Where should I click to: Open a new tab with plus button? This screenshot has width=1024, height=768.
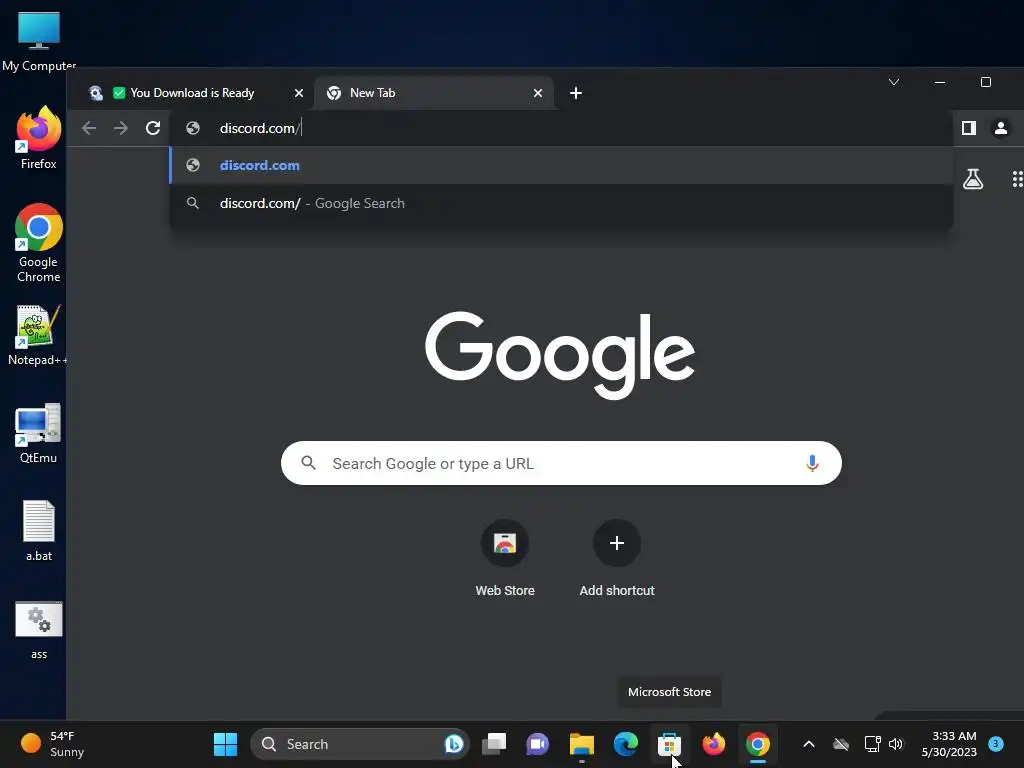click(575, 93)
